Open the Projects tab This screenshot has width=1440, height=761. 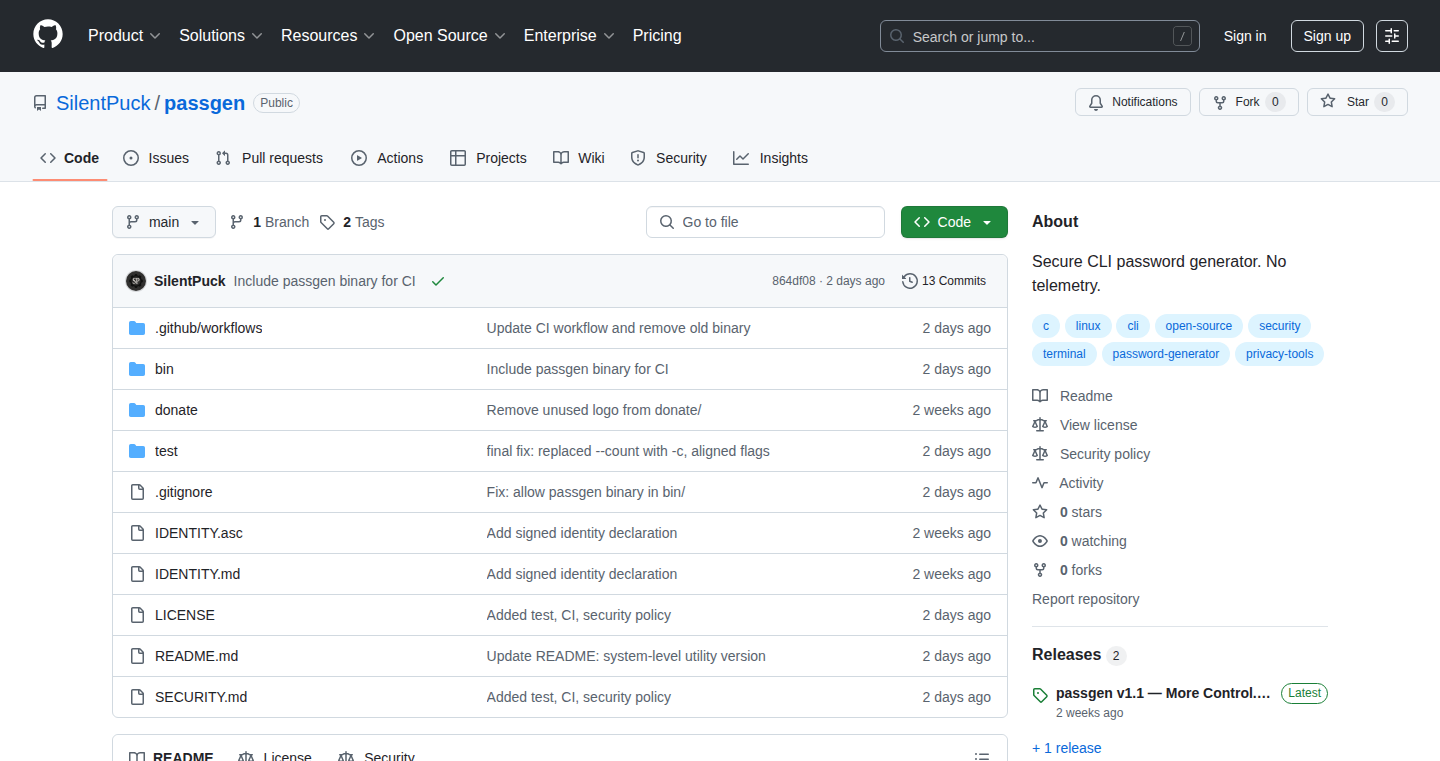488,158
